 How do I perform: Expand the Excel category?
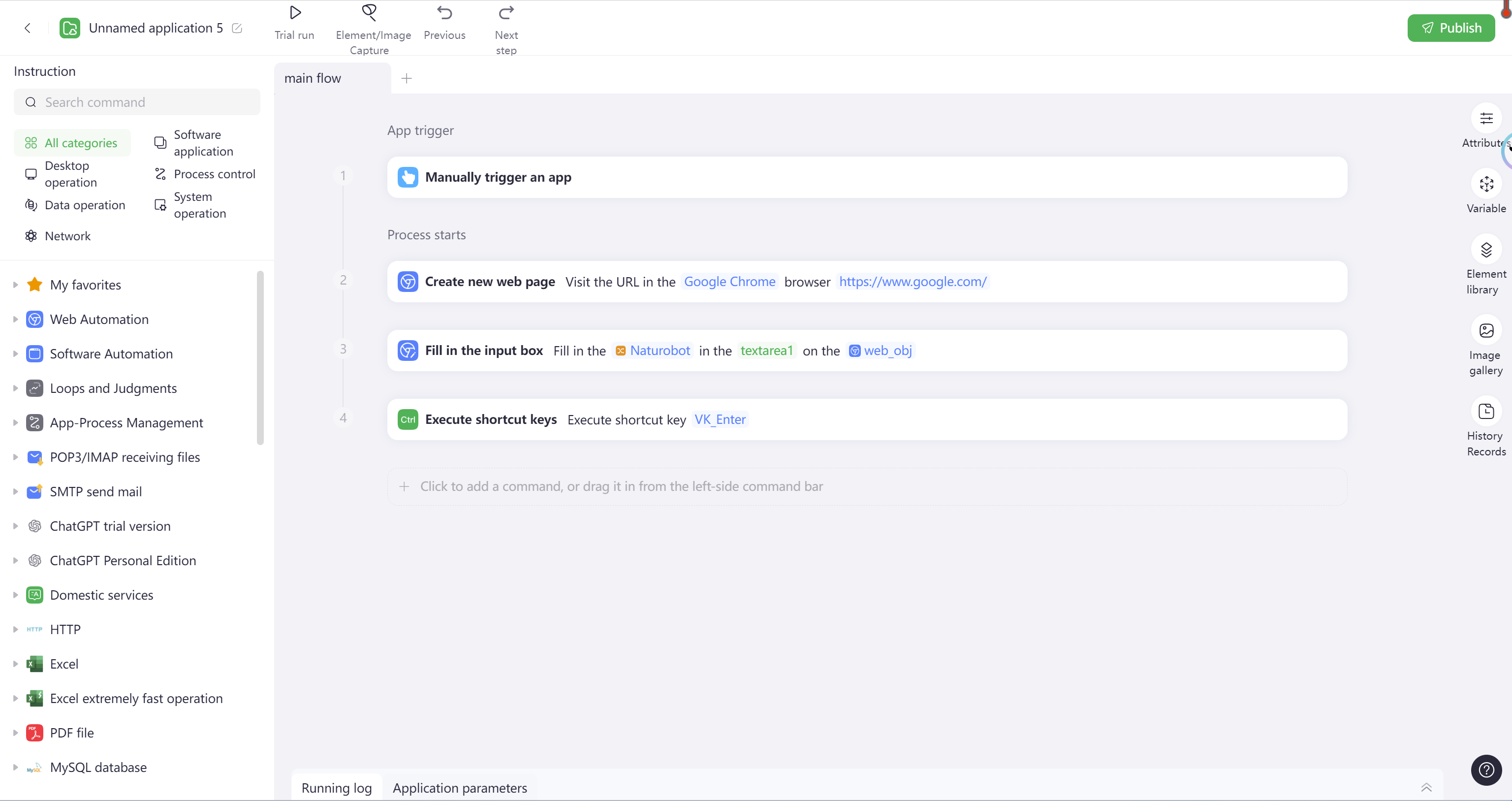(15, 664)
